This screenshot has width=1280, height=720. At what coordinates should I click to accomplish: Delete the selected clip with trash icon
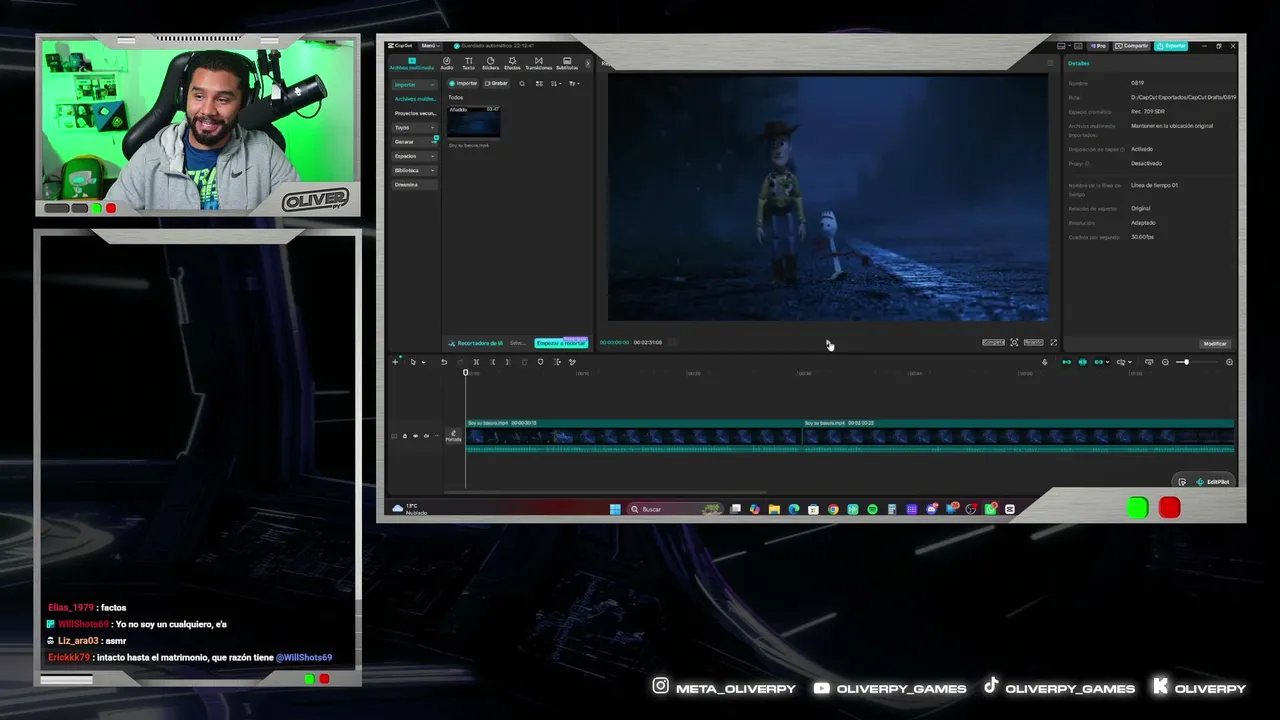[x=524, y=362]
